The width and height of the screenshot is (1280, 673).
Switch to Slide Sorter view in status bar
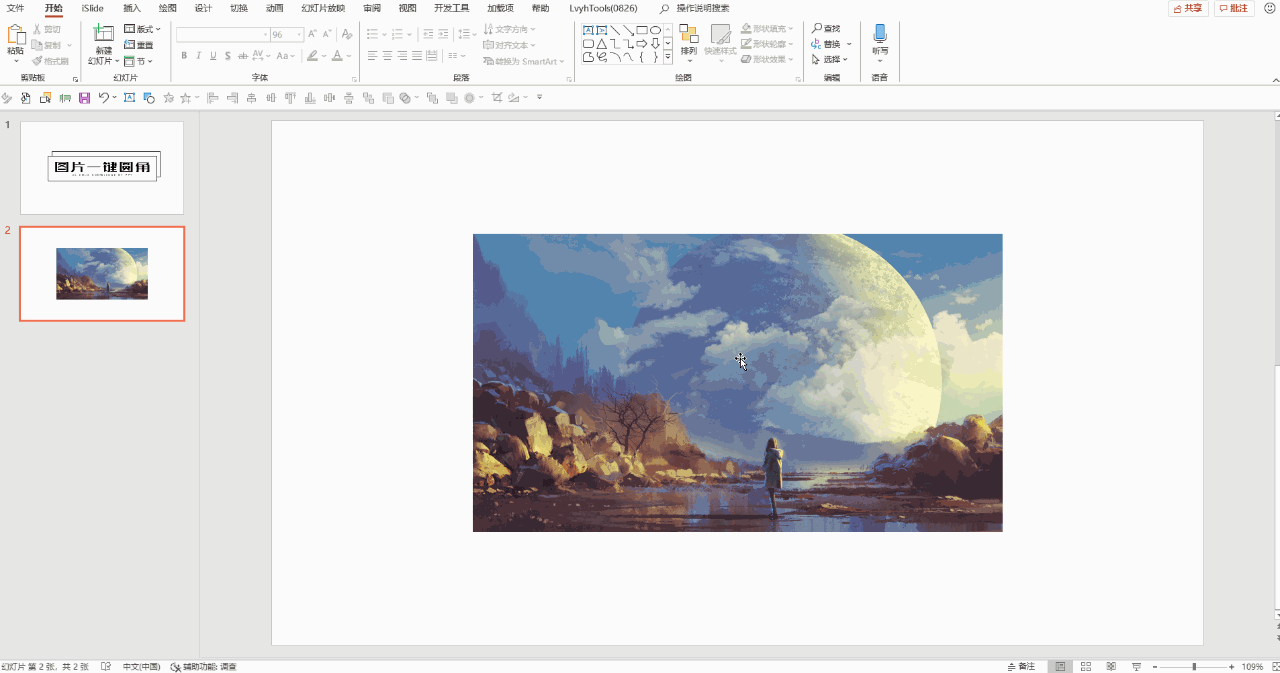click(1085, 666)
